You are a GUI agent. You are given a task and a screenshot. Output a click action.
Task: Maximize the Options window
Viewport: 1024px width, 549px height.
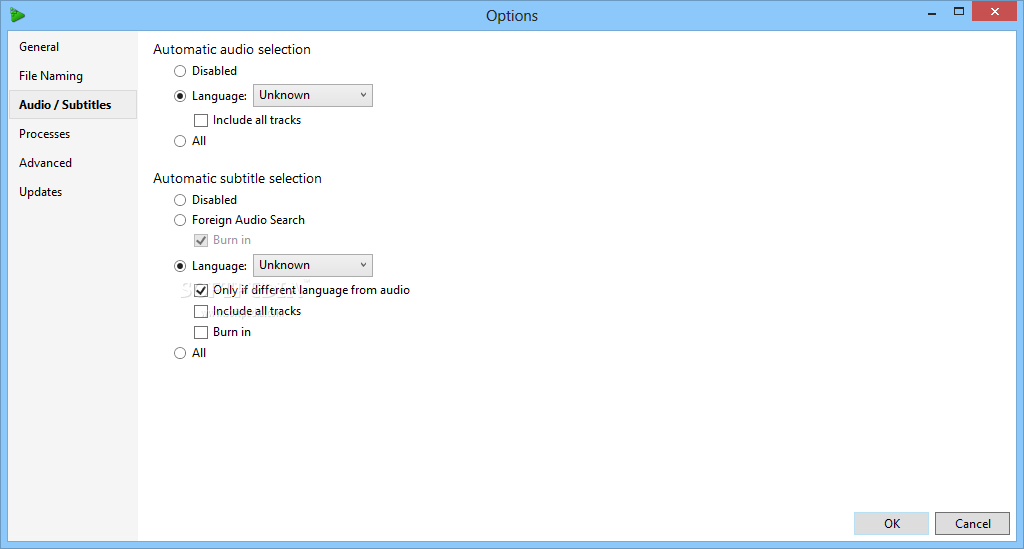point(959,12)
